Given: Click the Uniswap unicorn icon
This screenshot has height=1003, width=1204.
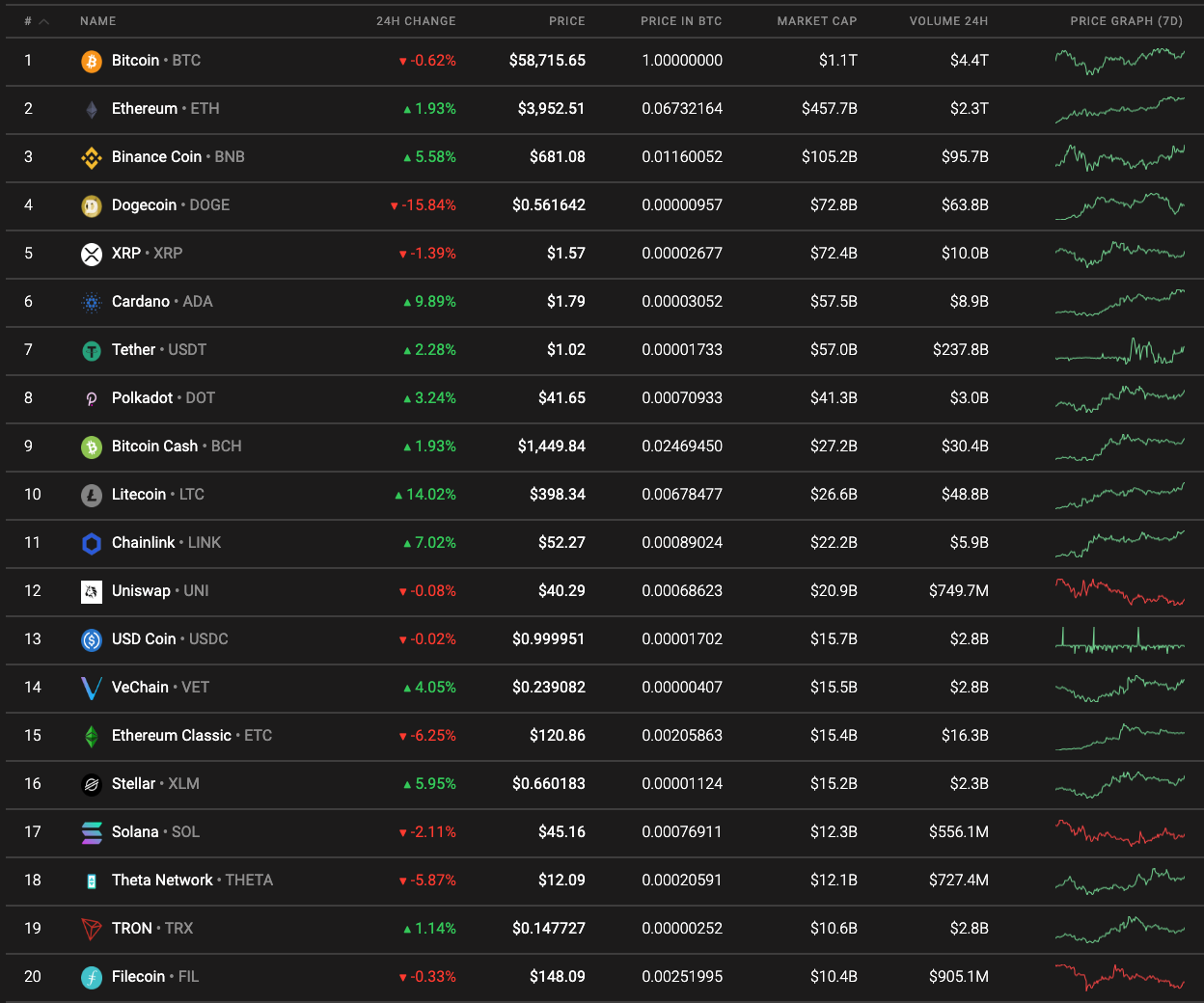Looking at the screenshot, I should point(92,592).
